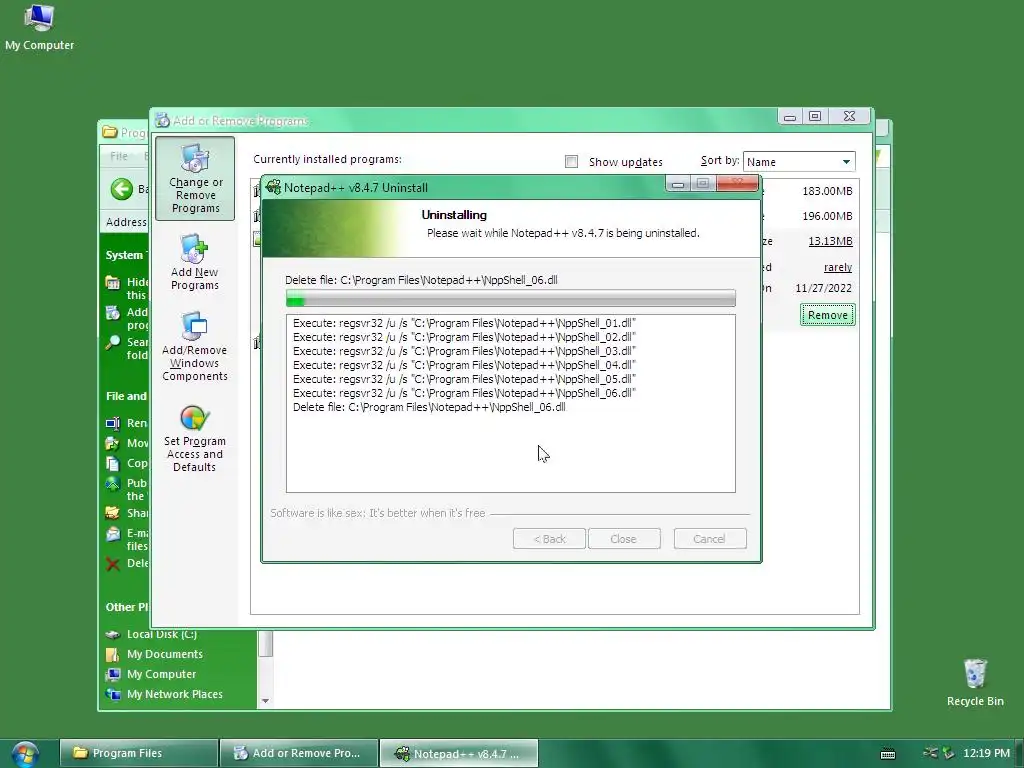Viewport: 1024px width, 768px height.
Task: Switch to Notepad++ v8.4.7 taskbar button
Action: 458,753
